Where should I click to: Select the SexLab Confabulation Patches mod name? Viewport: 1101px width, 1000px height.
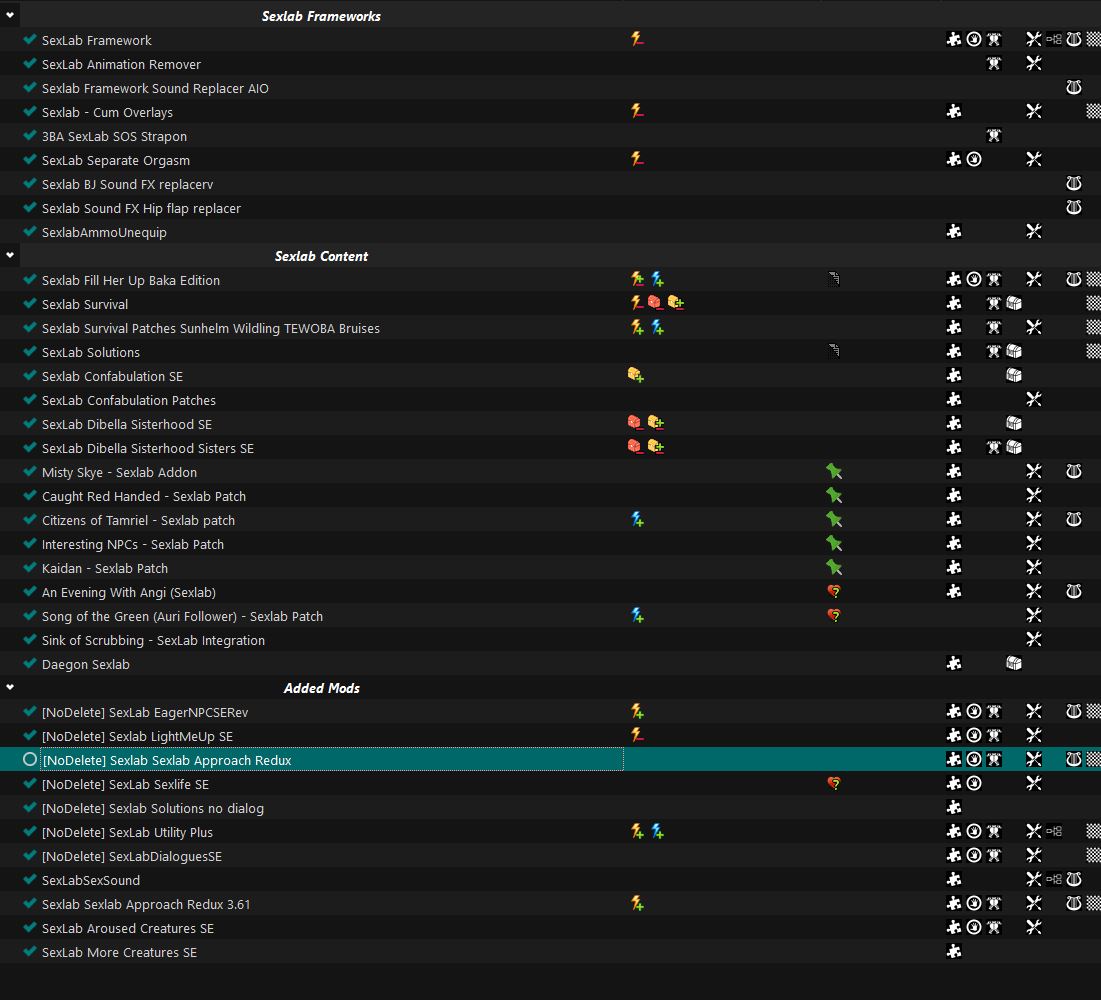[x=128, y=400]
